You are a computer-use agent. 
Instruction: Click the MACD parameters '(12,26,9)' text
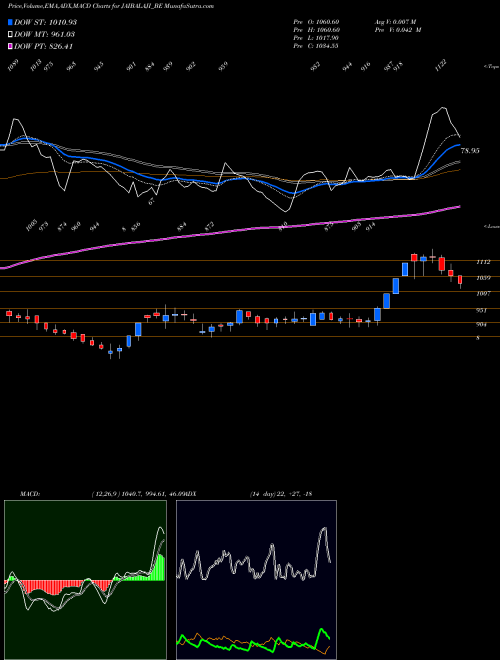click(106, 494)
